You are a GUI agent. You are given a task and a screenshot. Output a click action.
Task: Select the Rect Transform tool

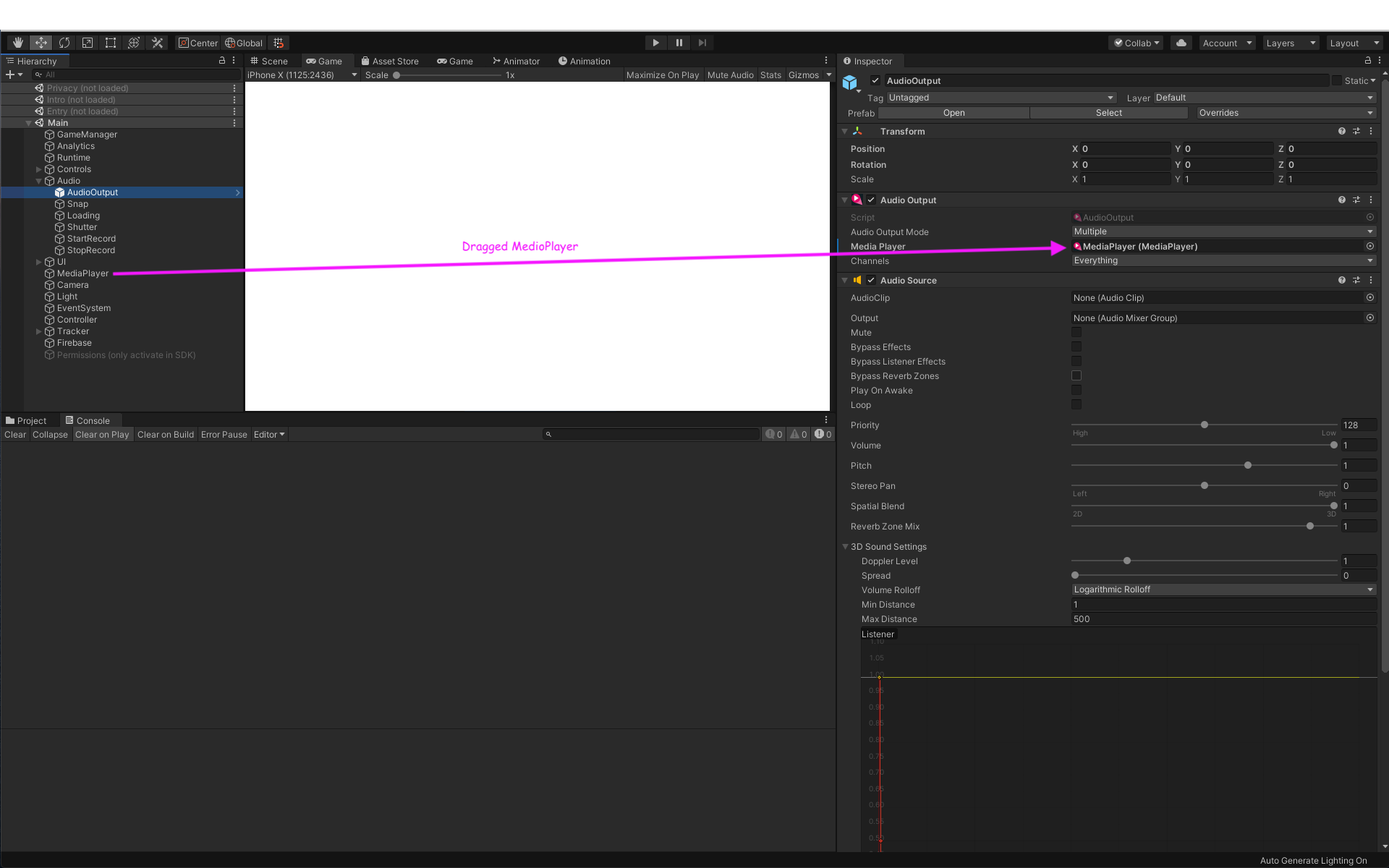pyautogui.click(x=110, y=42)
